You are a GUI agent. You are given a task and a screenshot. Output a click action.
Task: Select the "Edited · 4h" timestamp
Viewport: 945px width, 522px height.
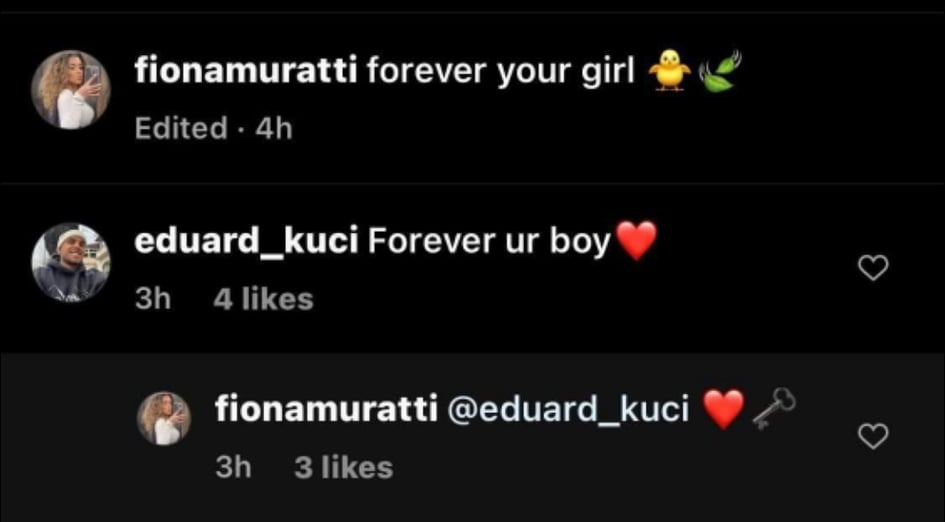[213, 128]
